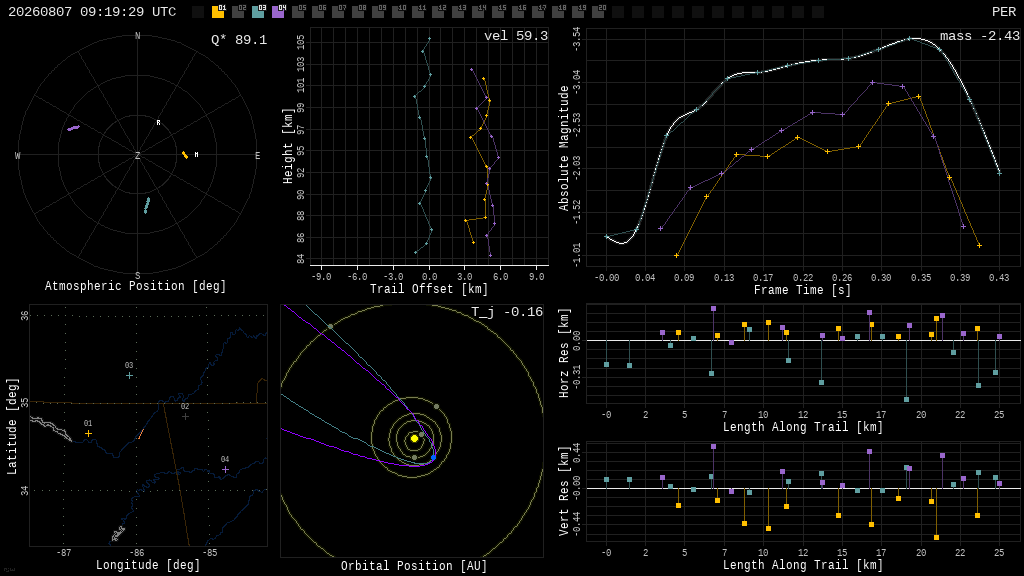
Task: Select station 20 square in top bar
Action: coord(598,12)
